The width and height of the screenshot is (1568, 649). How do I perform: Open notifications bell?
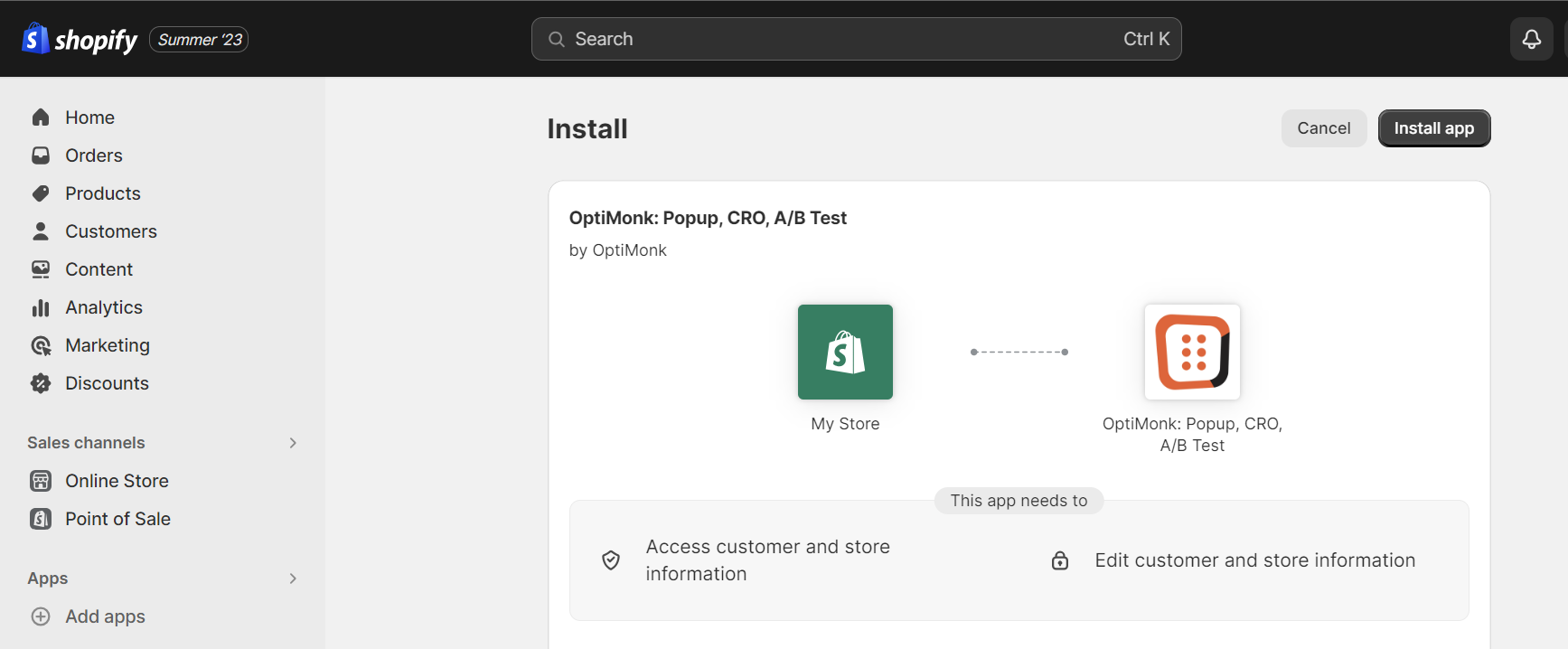point(1531,39)
